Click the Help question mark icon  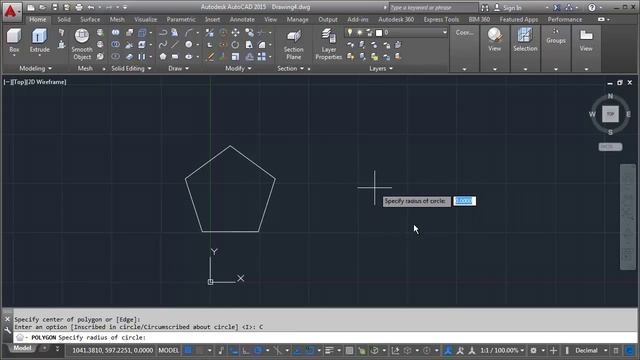click(x=591, y=7)
